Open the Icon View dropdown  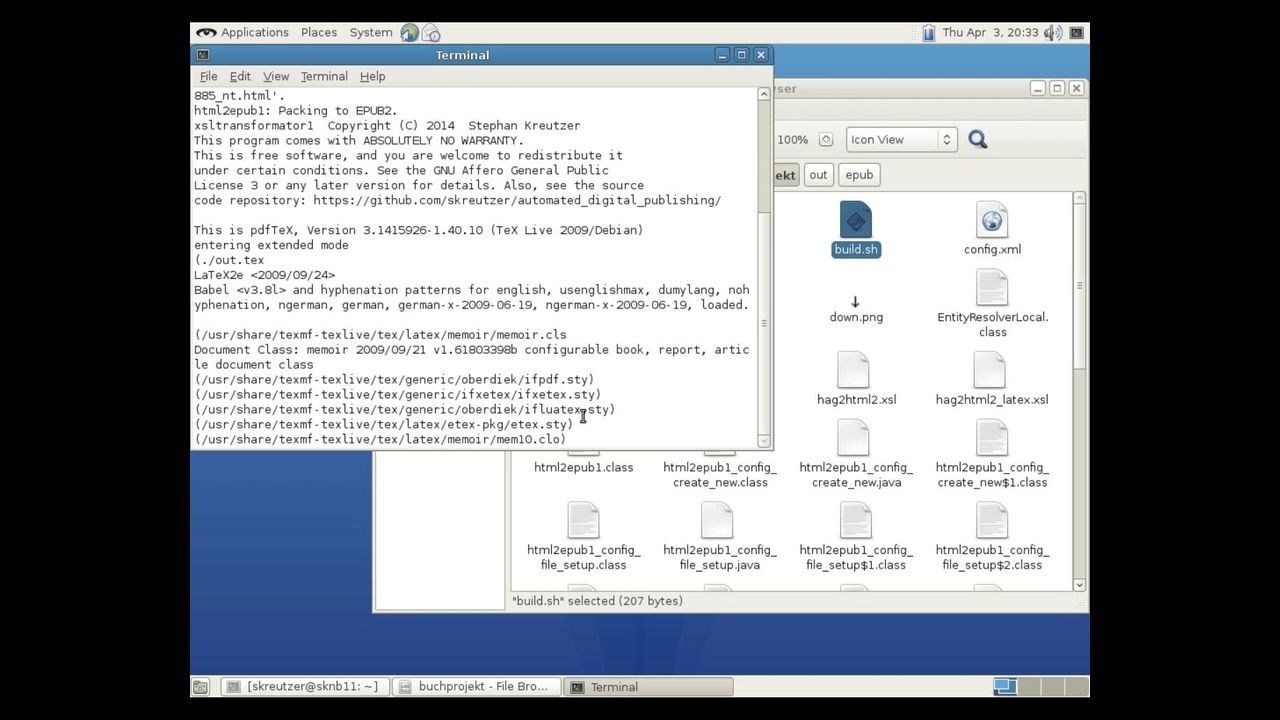coord(901,140)
